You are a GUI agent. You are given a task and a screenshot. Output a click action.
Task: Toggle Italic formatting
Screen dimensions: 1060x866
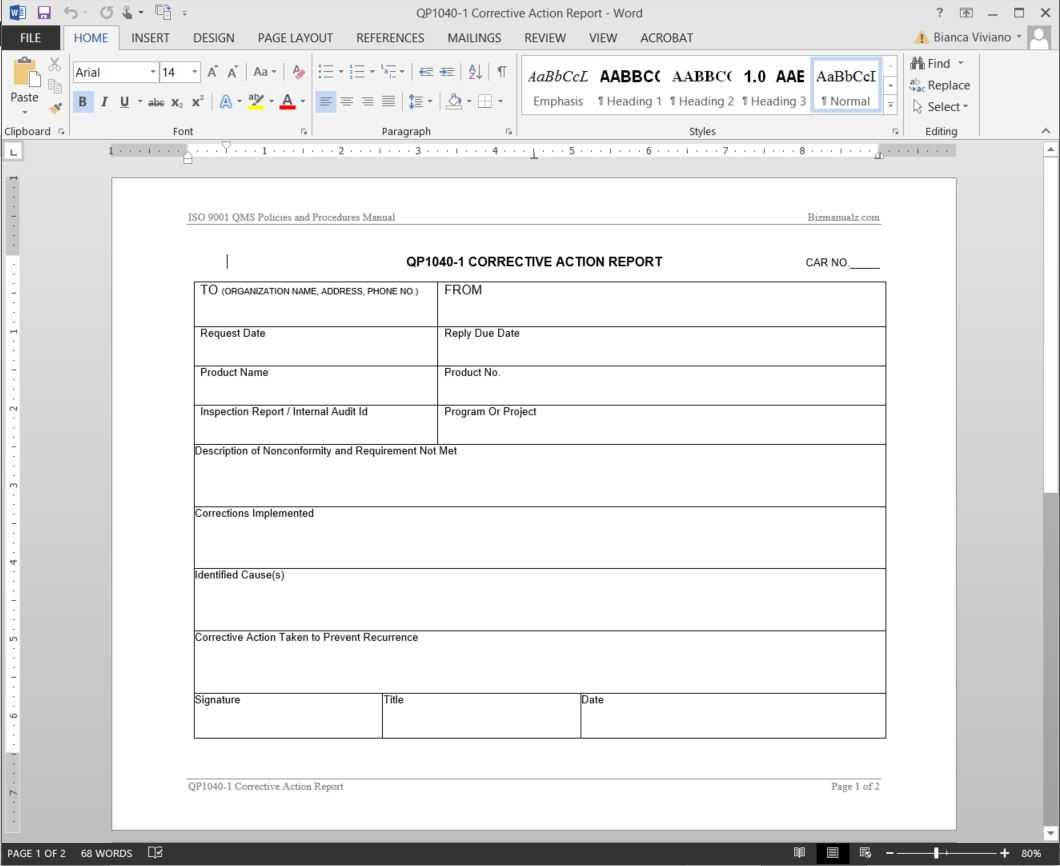tap(104, 101)
